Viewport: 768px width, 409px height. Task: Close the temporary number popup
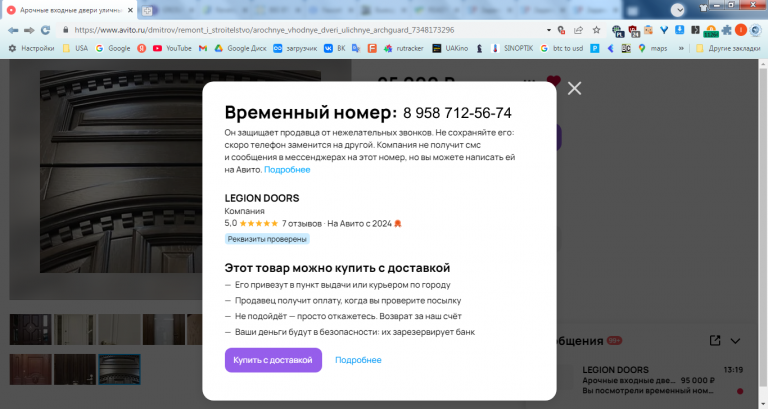[x=574, y=88]
